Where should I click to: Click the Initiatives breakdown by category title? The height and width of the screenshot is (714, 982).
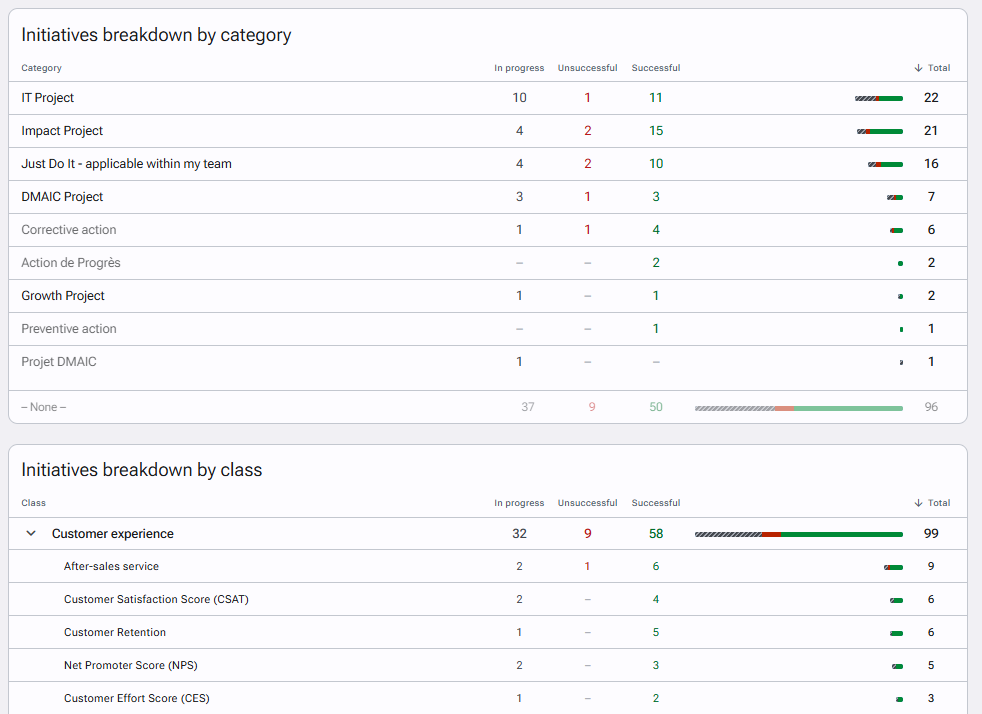157,35
